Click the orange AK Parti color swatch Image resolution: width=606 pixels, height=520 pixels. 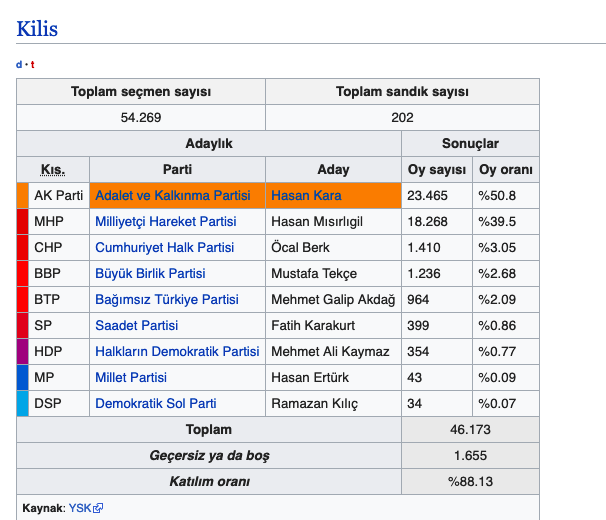[22, 195]
